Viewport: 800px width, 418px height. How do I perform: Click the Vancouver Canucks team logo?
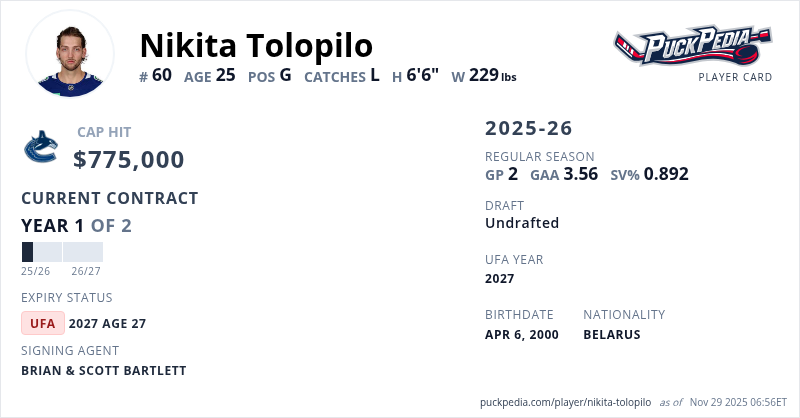41,148
